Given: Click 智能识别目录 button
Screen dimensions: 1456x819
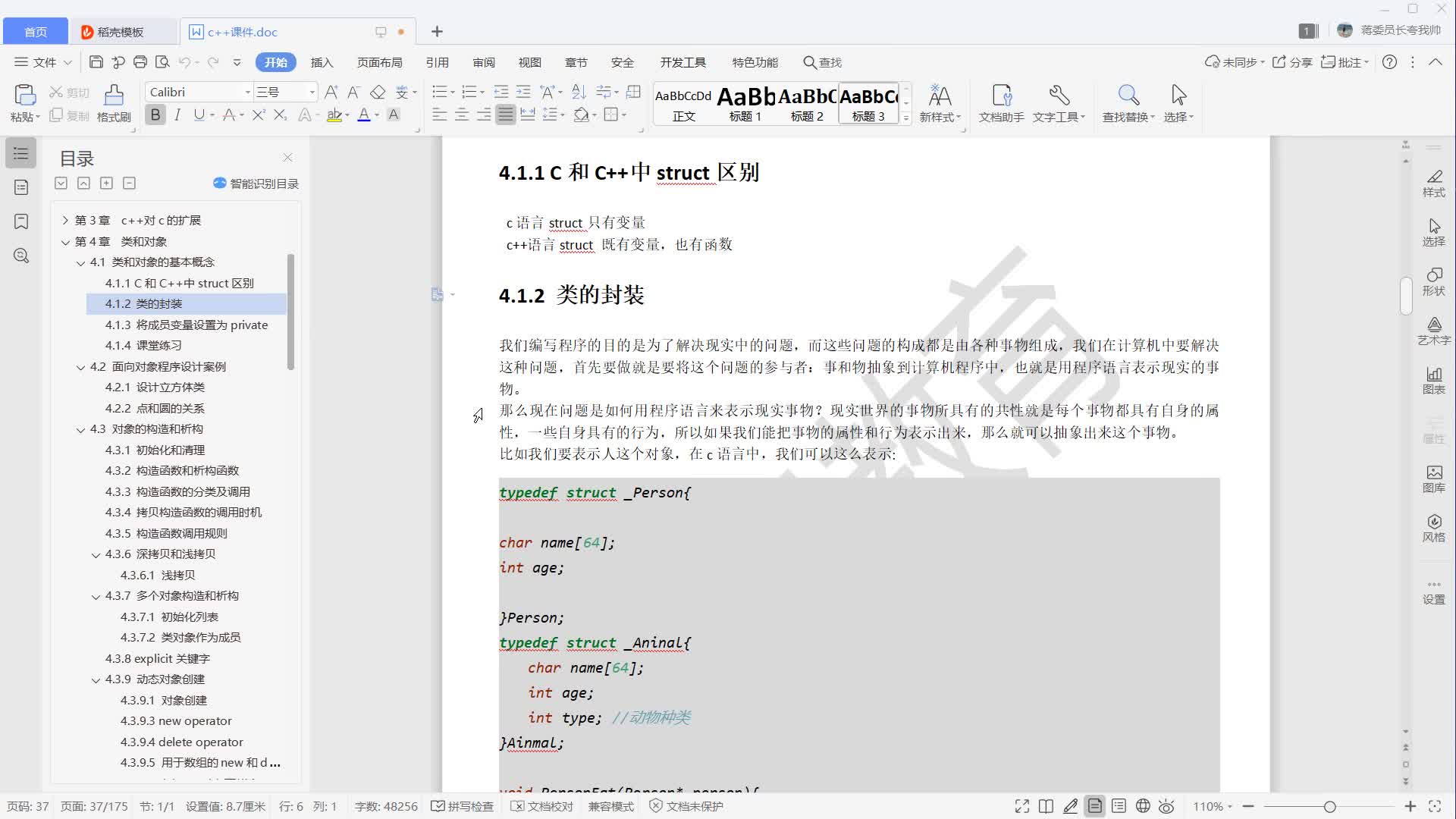Looking at the screenshot, I should [x=256, y=184].
